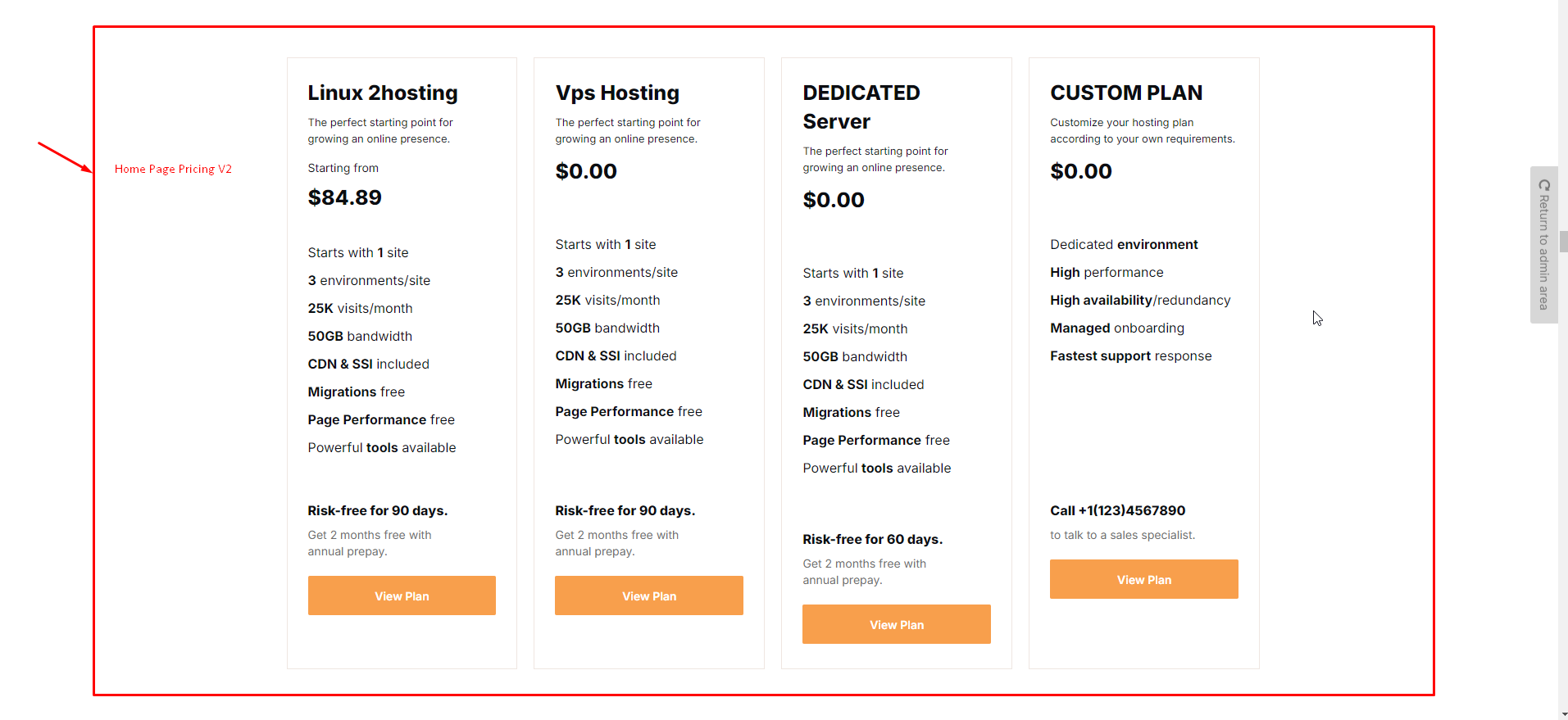Click the High availability/redundancy feature
The width and height of the screenshot is (1568, 720).
[1139, 301]
